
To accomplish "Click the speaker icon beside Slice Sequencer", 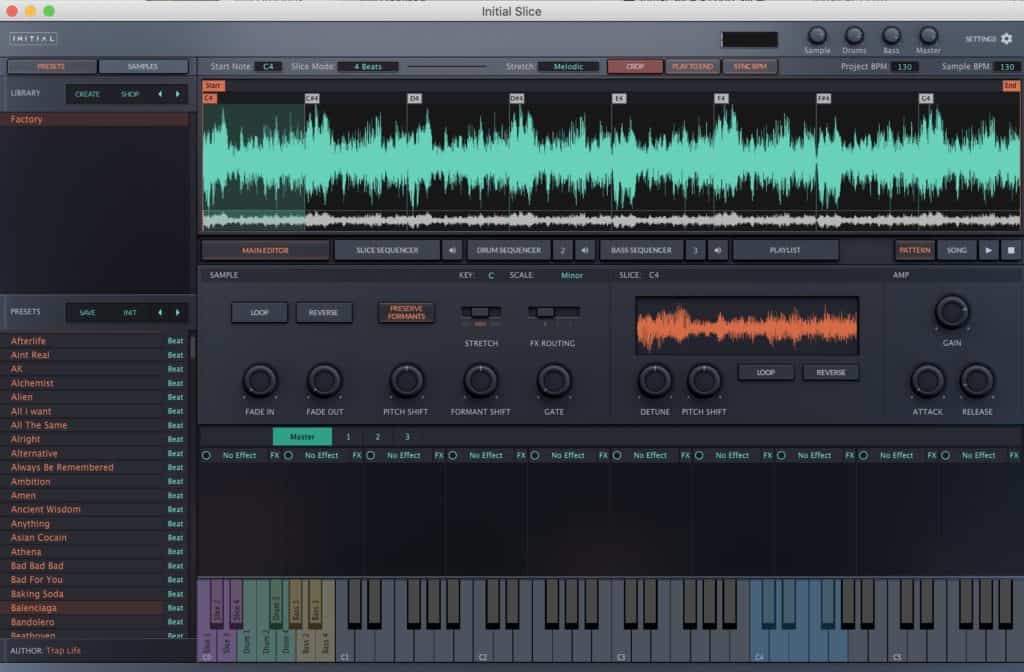I will click(x=452, y=250).
